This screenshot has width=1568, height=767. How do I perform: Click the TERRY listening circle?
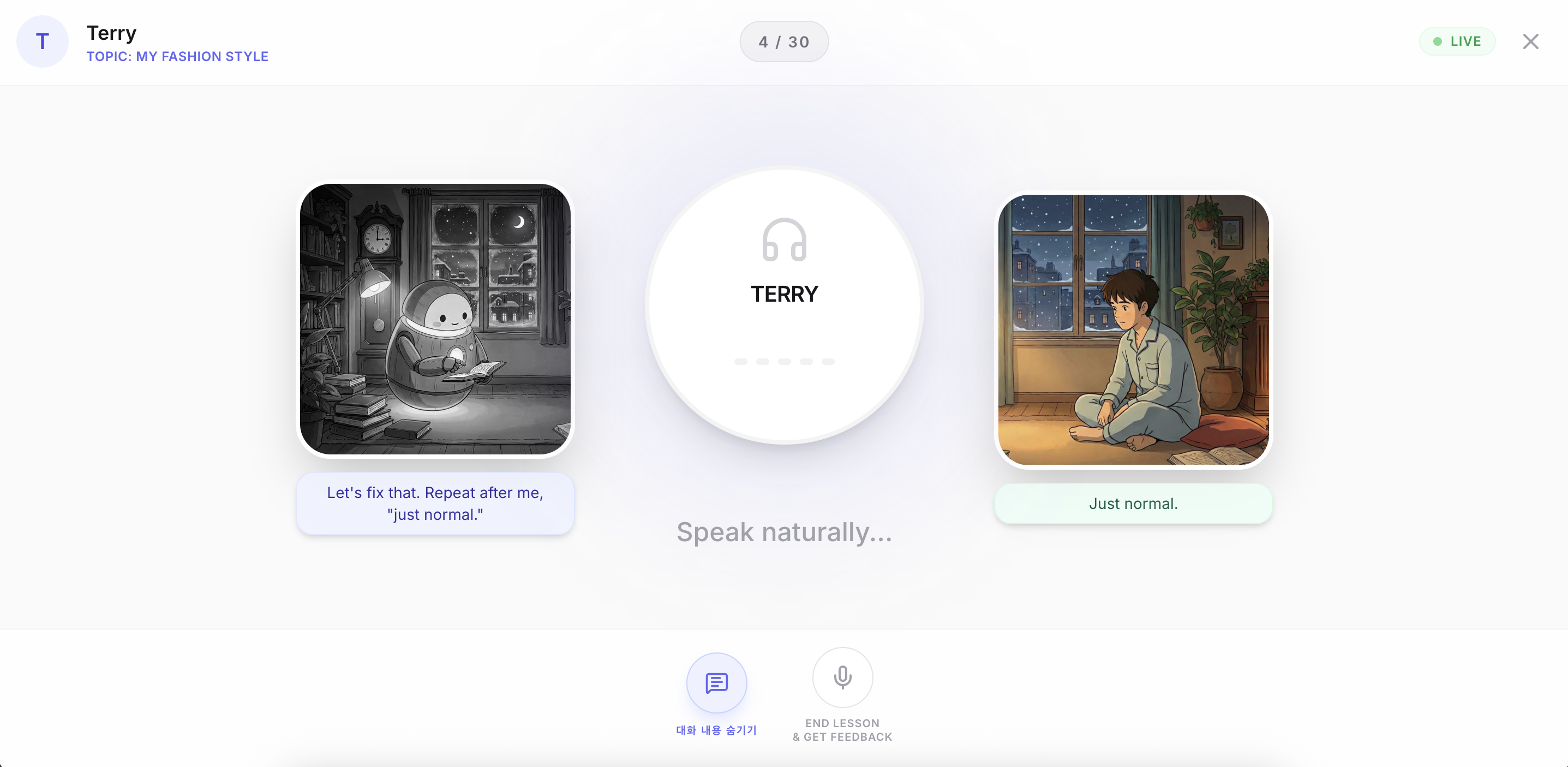[x=784, y=305]
